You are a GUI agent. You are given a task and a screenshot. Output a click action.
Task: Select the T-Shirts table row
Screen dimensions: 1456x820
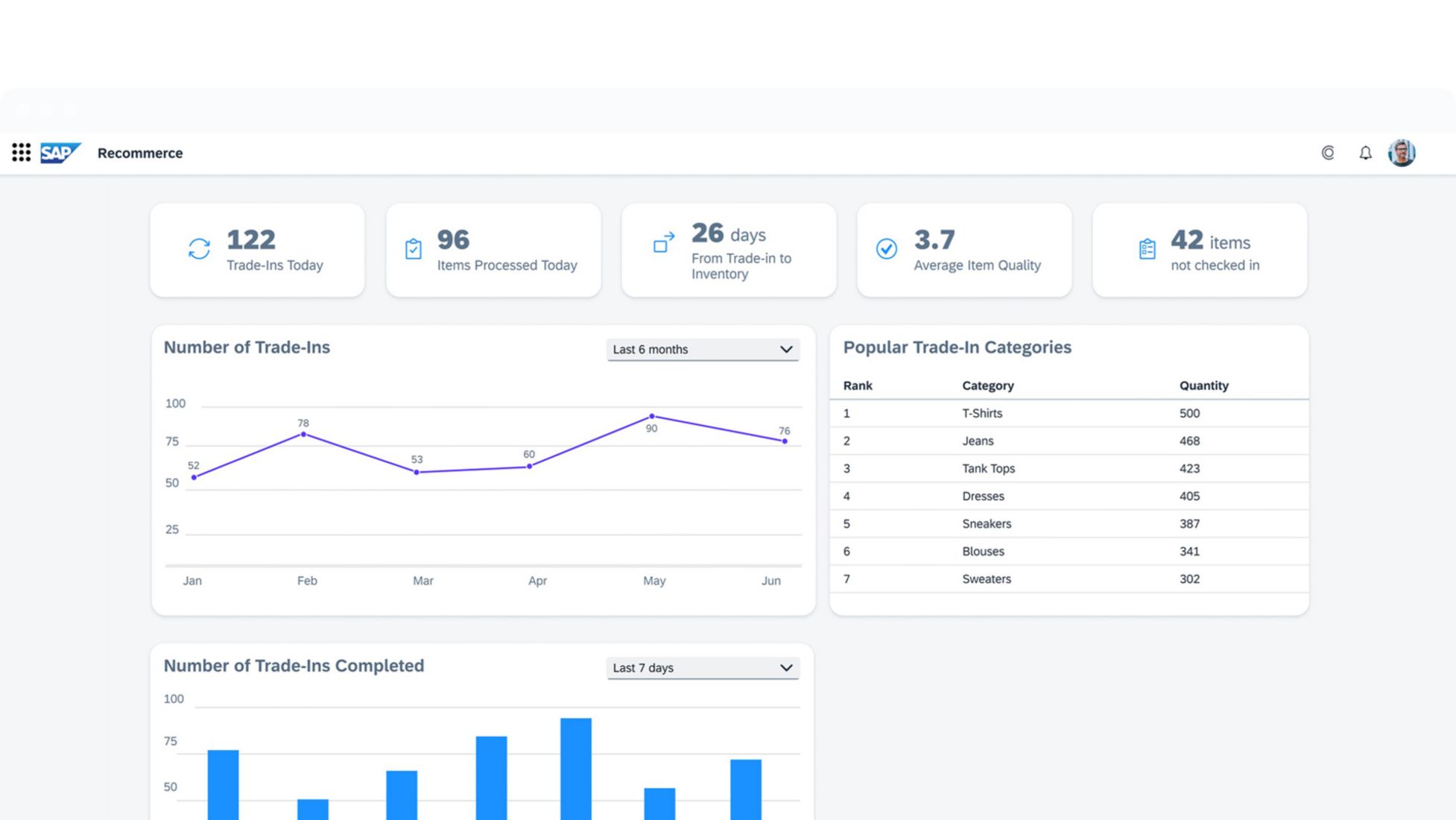tap(1069, 413)
